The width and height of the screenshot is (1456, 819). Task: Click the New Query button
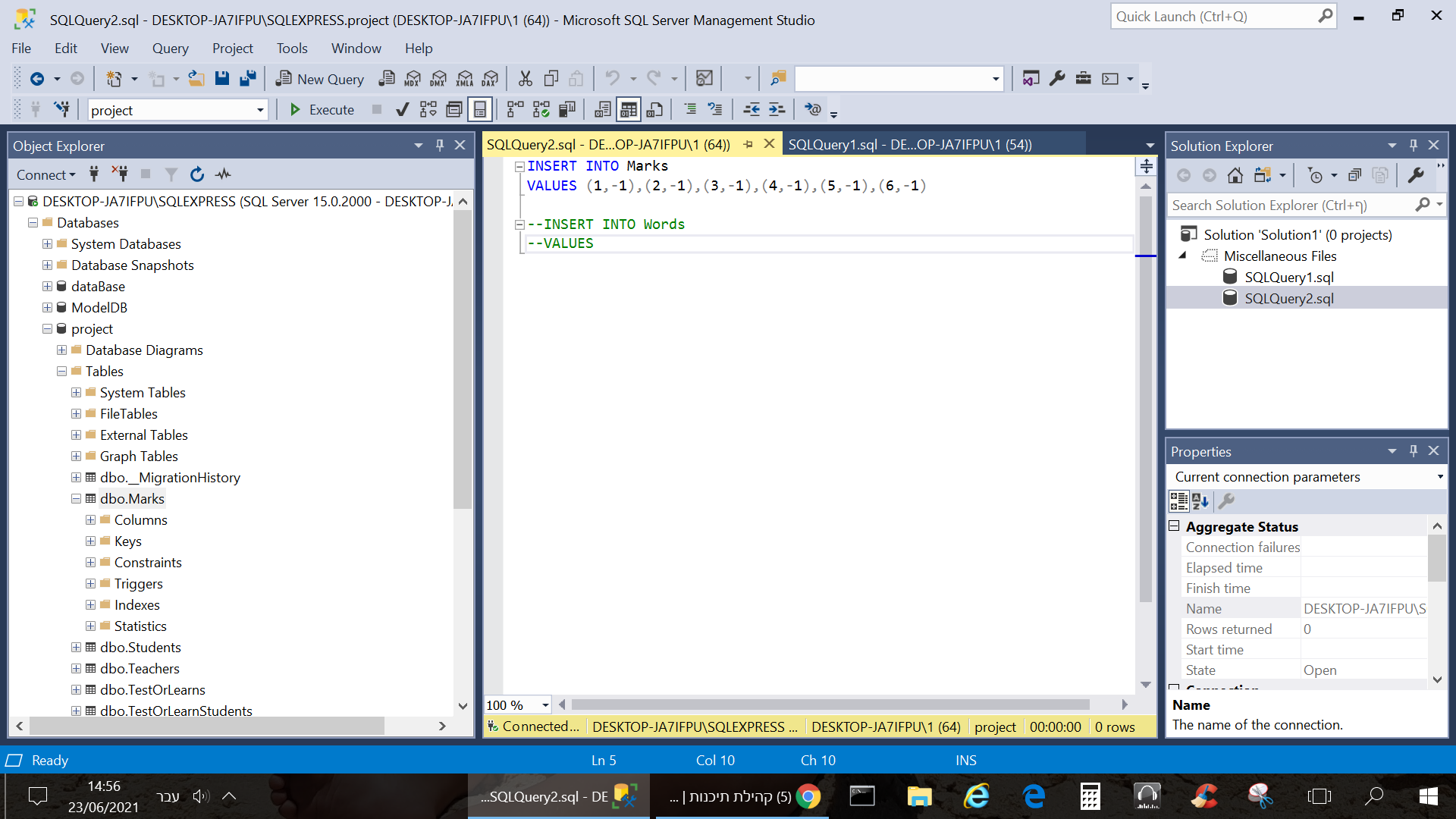point(320,79)
